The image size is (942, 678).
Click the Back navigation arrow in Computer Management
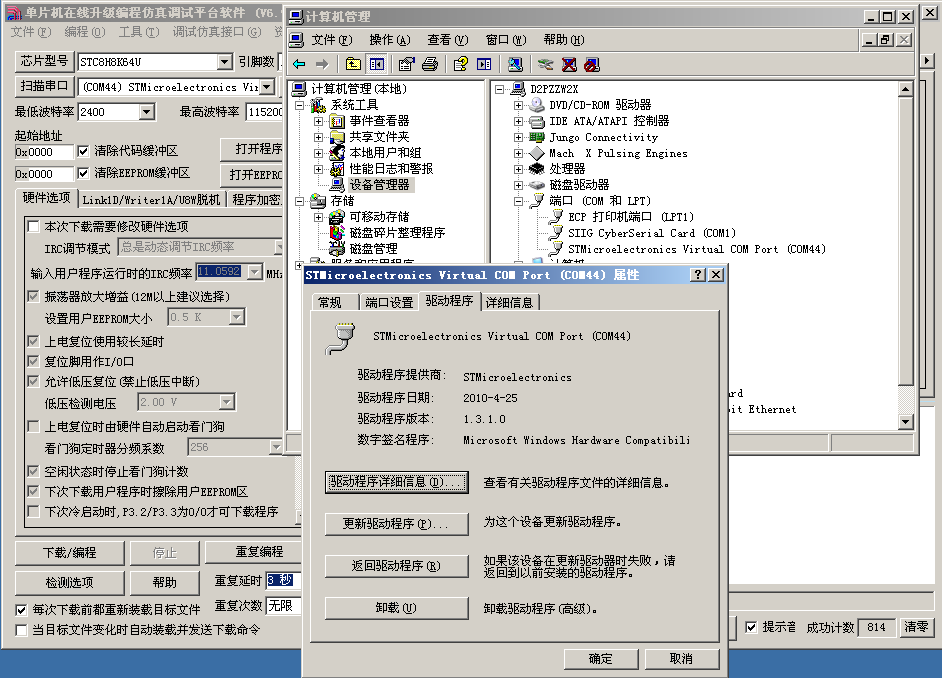coord(299,63)
